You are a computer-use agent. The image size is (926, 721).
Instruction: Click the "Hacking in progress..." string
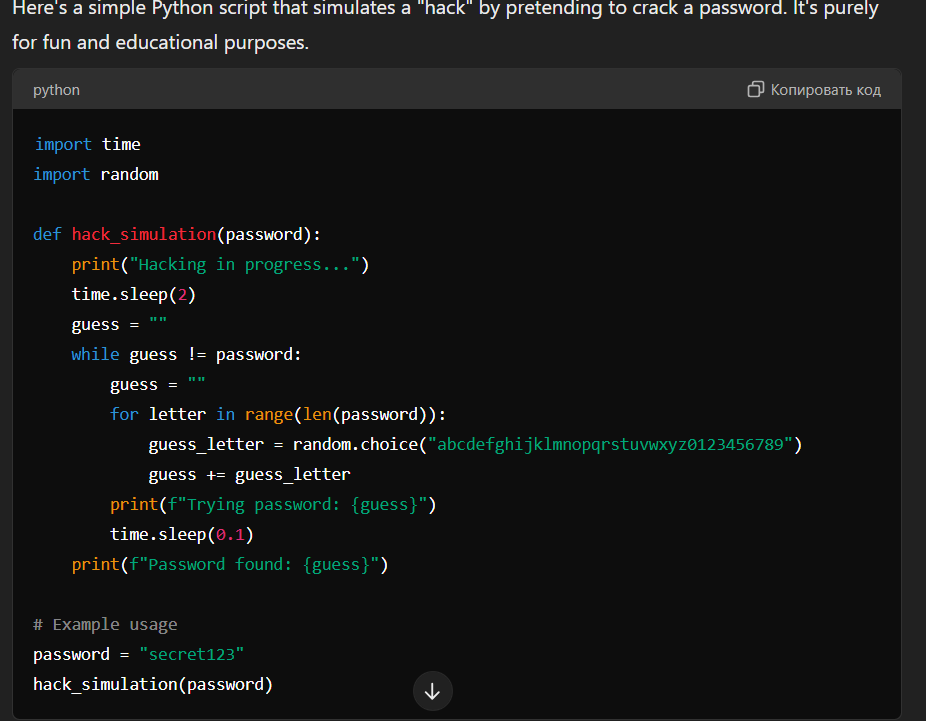coord(244,265)
